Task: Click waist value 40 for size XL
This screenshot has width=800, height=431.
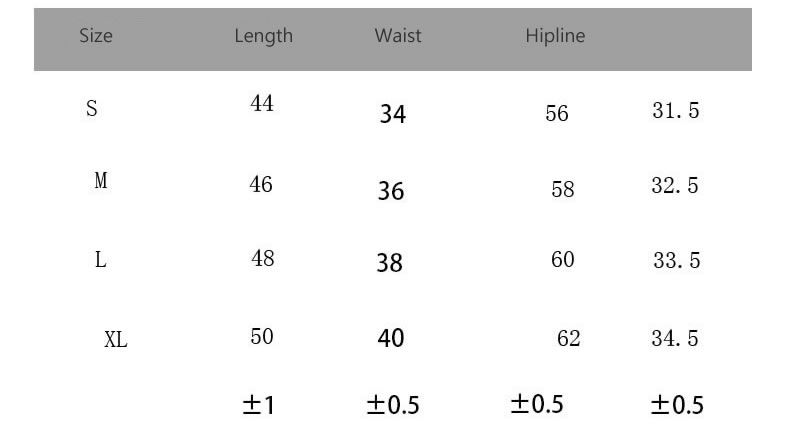Action: coord(391,339)
